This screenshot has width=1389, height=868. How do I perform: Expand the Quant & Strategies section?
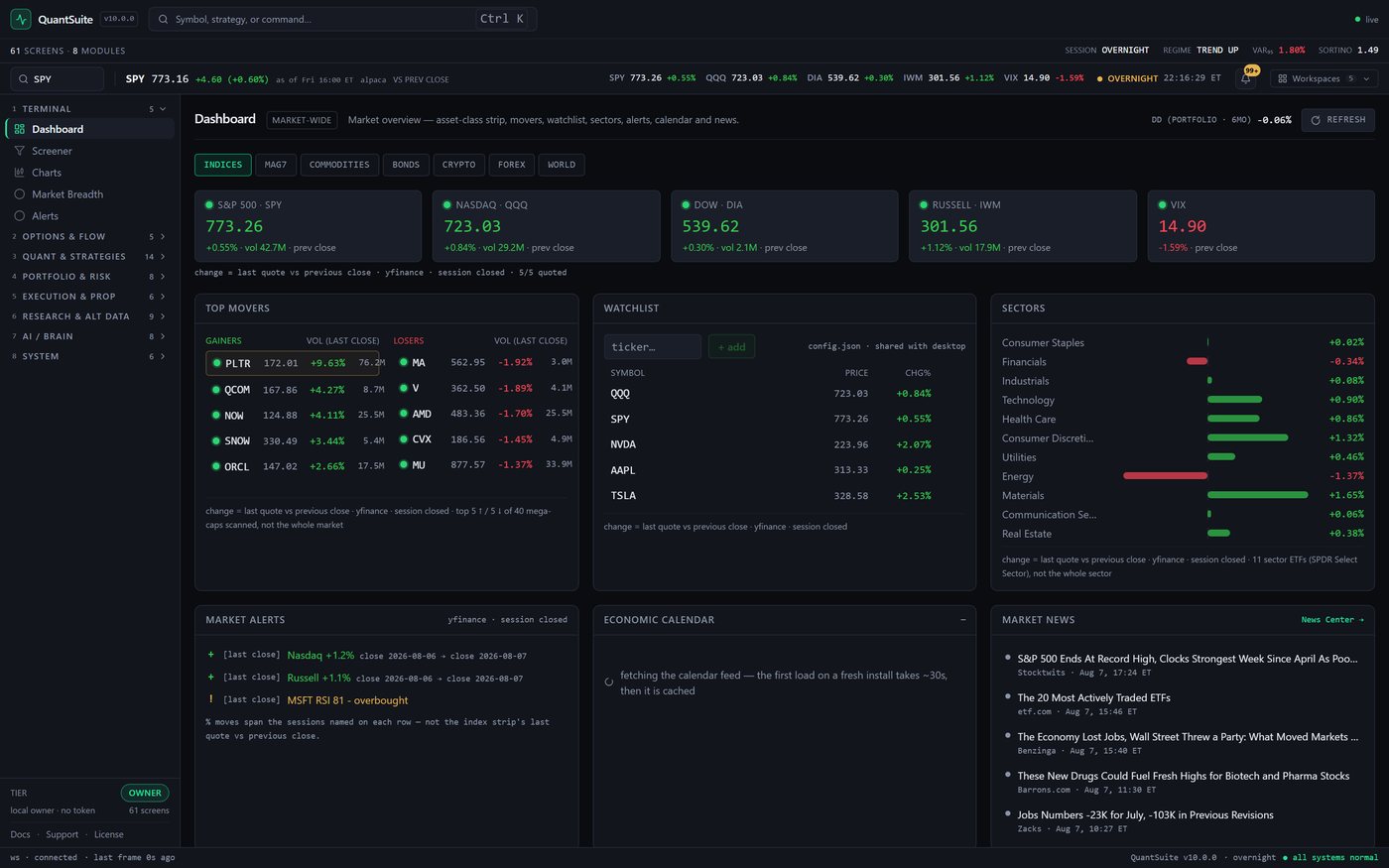[163, 257]
